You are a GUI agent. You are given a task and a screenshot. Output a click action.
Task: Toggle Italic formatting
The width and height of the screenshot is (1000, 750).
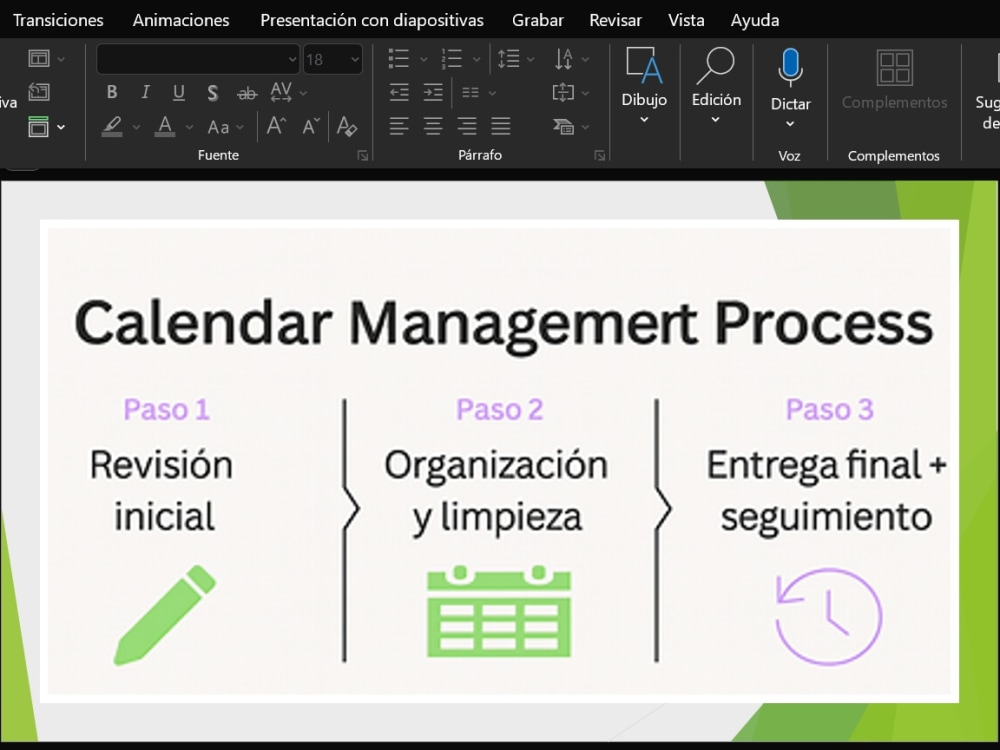pos(145,92)
